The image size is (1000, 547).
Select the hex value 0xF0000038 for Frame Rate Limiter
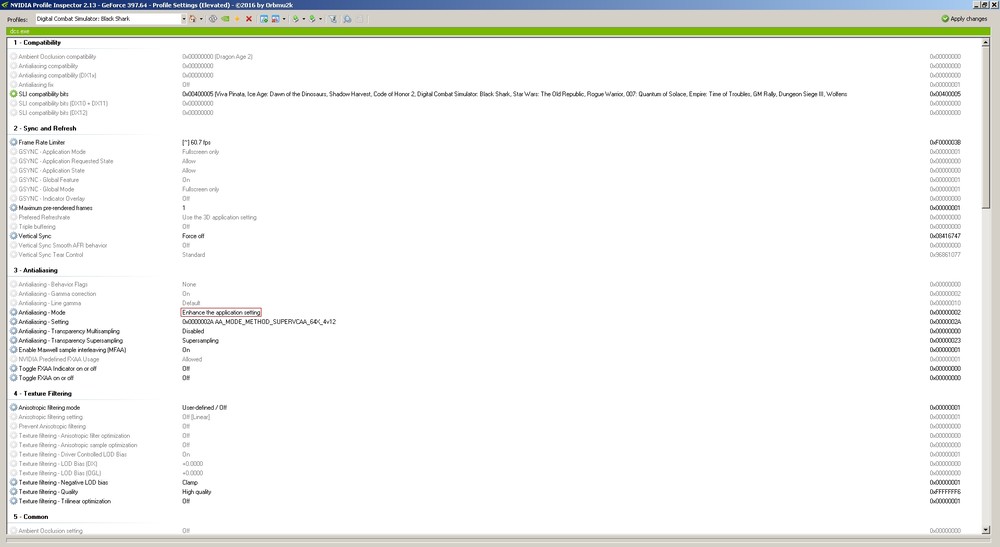(945, 142)
